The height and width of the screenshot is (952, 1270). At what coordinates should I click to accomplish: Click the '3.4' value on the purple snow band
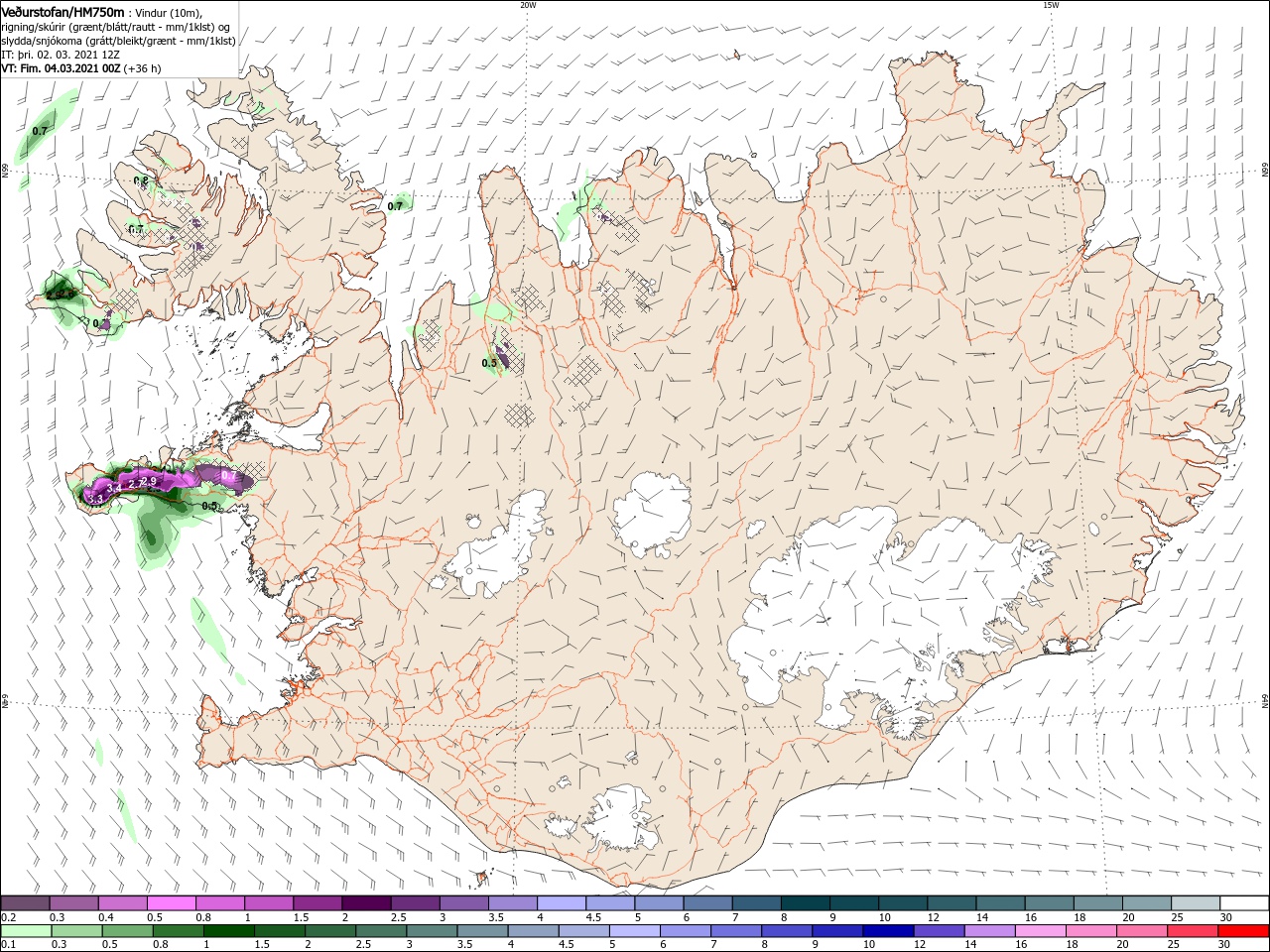[114, 488]
